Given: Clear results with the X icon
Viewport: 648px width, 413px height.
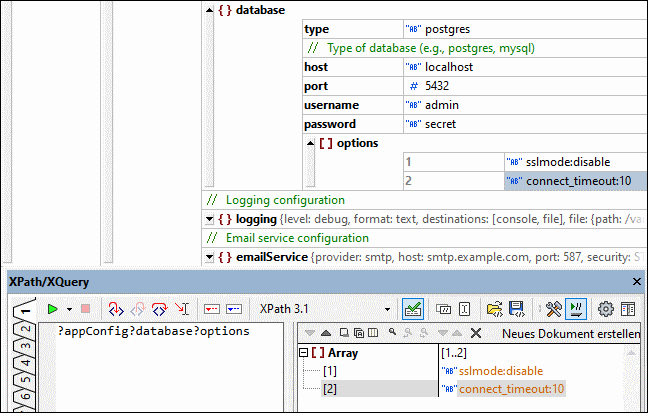Looking at the screenshot, I should pos(475,333).
